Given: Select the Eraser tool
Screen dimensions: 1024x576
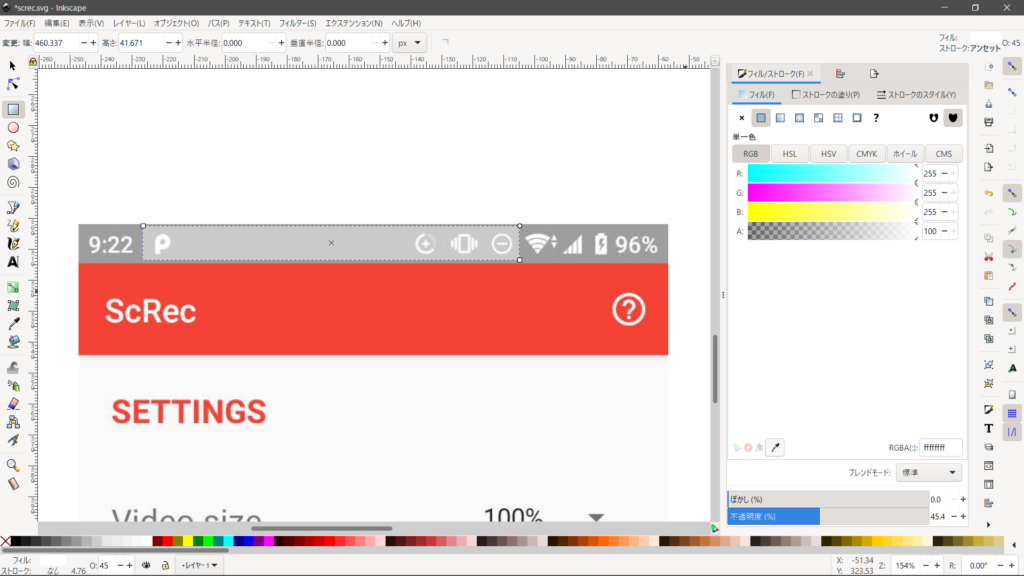Looking at the screenshot, I should [x=12, y=404].
